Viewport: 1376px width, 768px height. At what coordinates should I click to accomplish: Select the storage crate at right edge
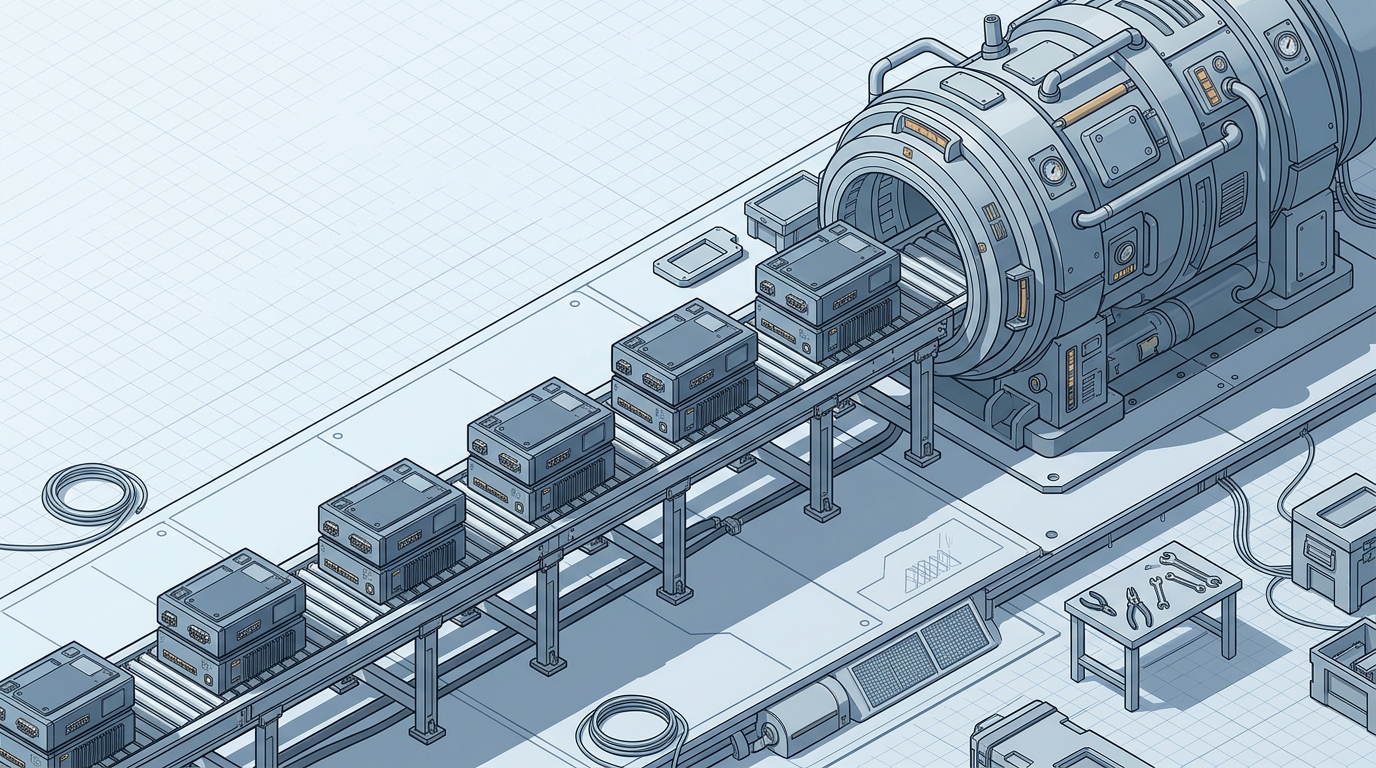[x=1337, y=540]
